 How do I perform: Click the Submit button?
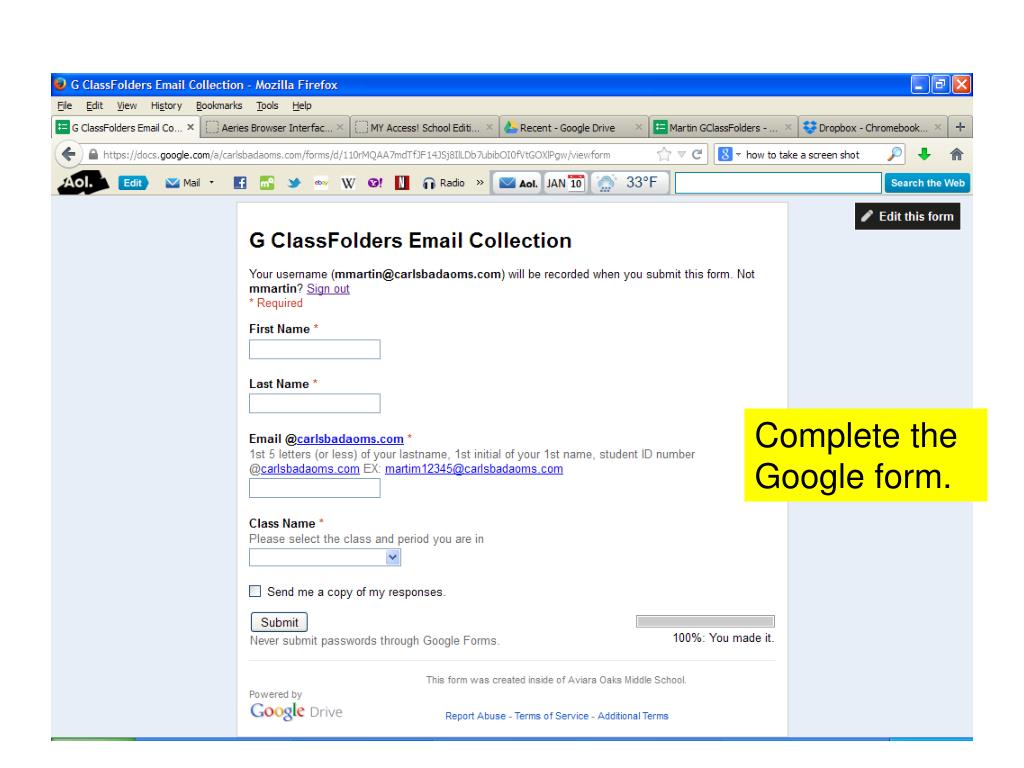(279, 622)
